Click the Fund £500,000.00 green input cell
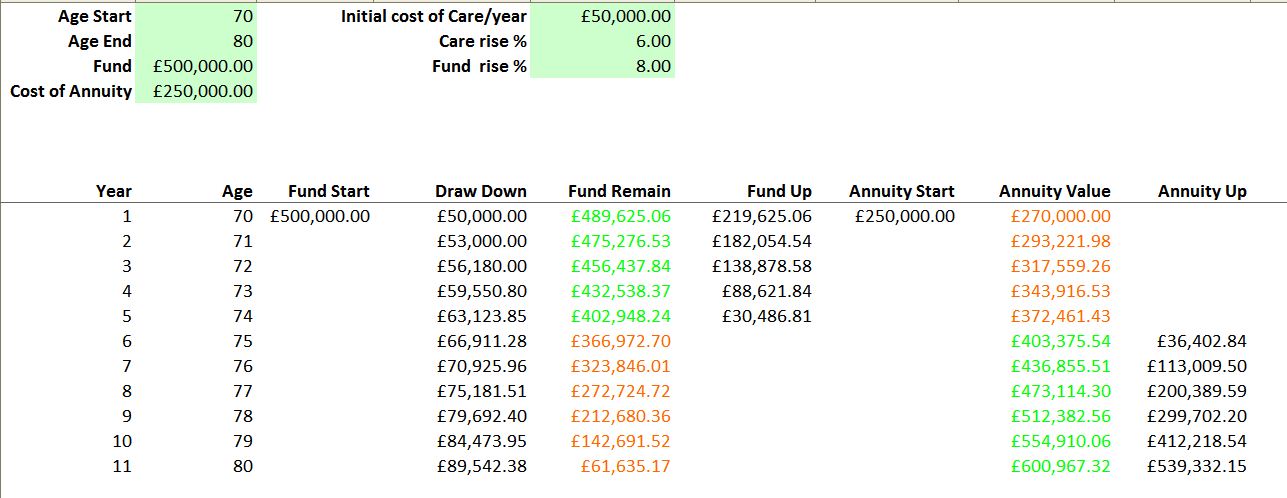The width and height of the screenshot is (1287, 498). coord(196,66)
